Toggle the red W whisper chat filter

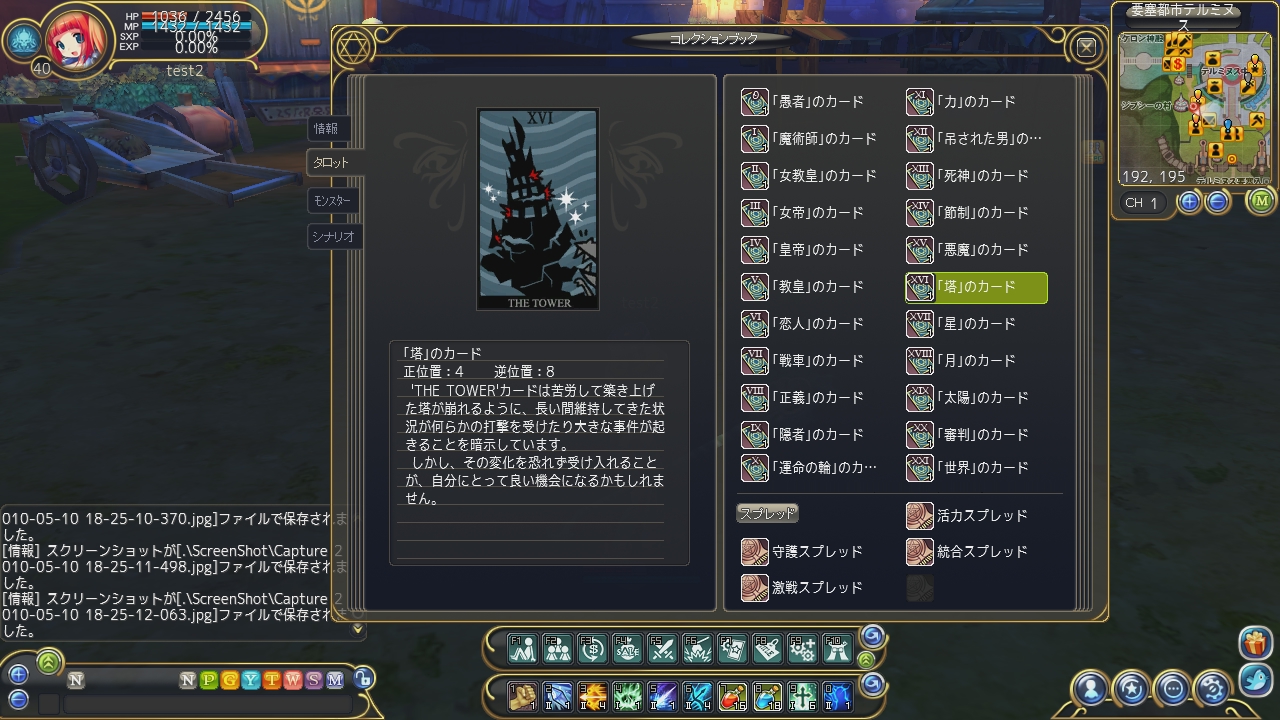click(x=292, y=680)
